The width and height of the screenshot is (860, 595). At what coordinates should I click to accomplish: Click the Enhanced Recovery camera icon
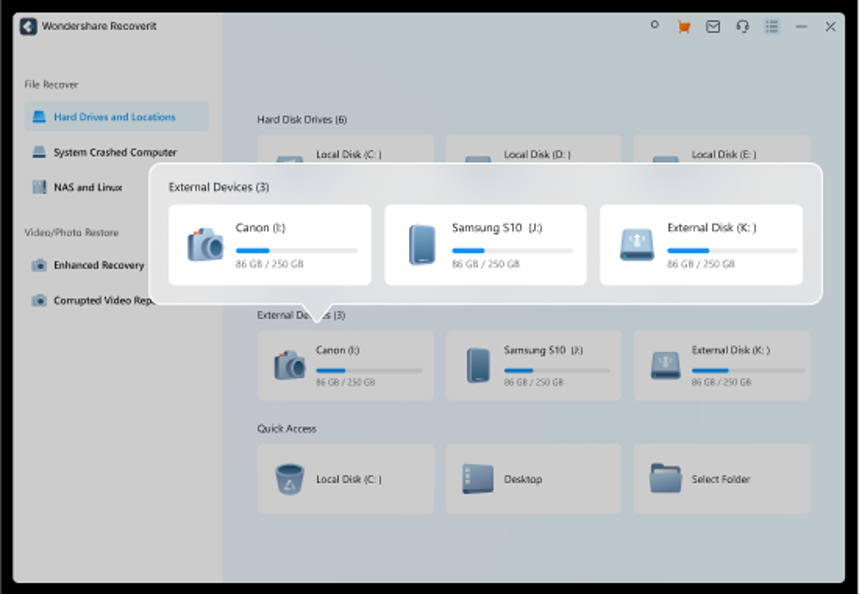(39, 265)
